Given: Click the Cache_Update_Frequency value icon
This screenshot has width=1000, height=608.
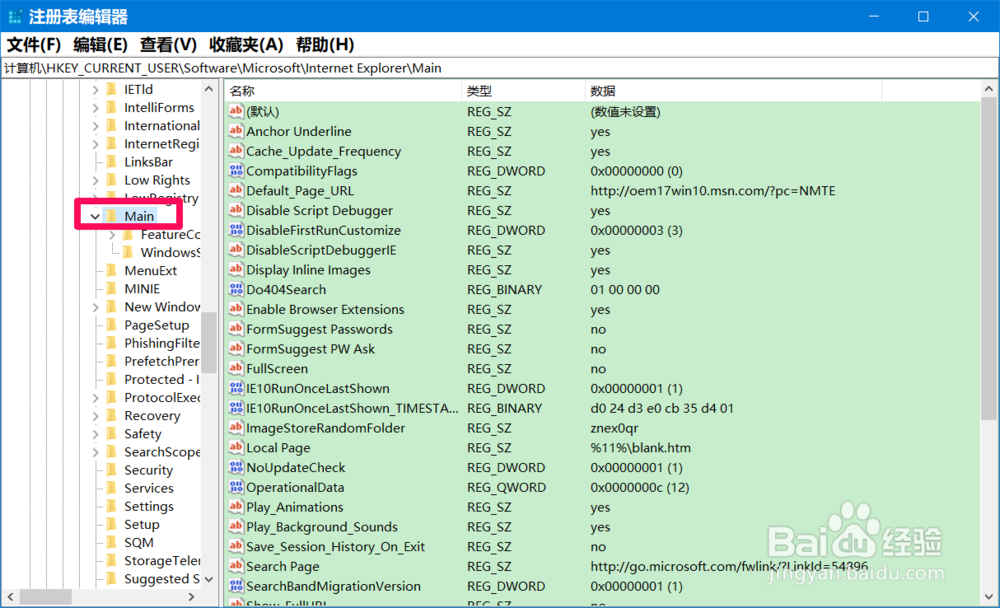Looking at the screenshot, I should point(236,151).
